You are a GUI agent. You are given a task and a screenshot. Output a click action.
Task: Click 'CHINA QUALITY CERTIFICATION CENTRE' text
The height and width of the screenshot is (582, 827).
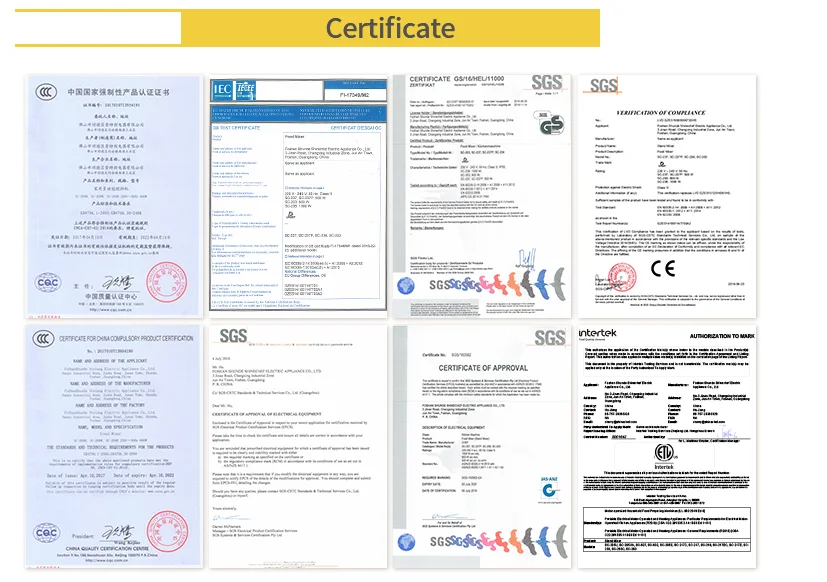[x=107, y=549]
